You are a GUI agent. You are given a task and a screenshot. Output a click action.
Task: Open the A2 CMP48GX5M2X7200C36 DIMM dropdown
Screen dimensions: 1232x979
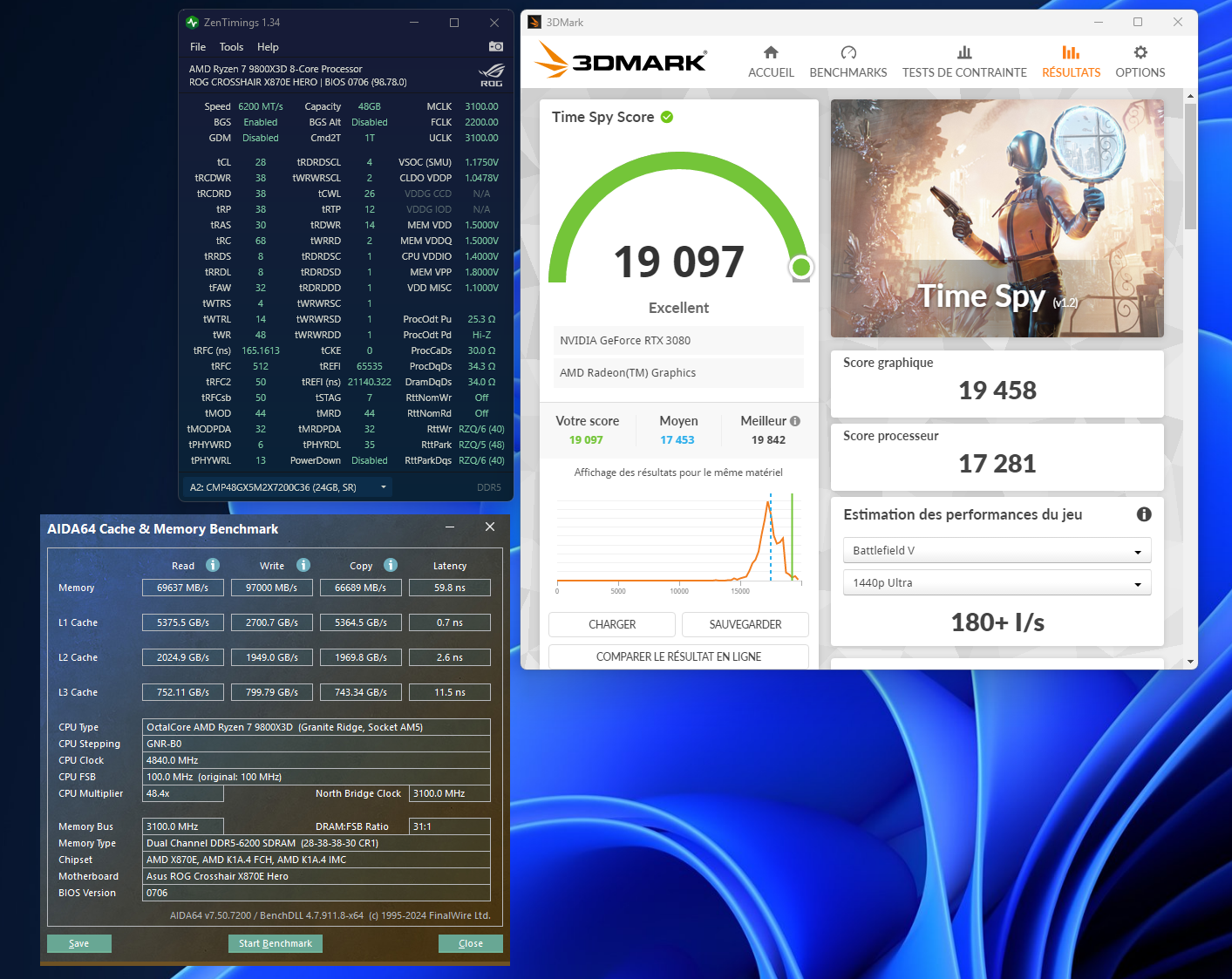coord(288,487)
